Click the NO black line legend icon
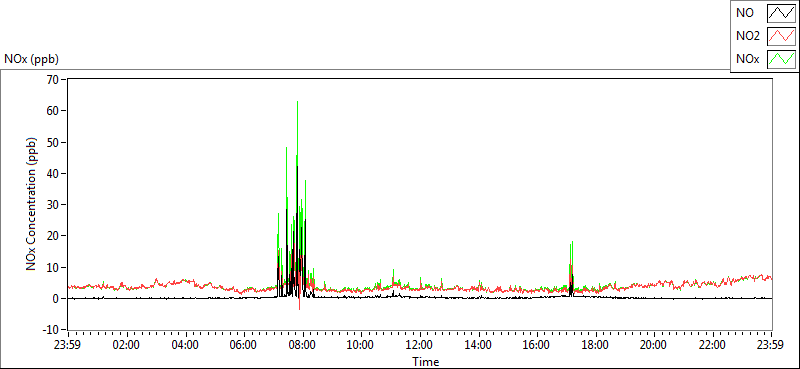Image resolution: width=800 pixels, height=369 pixels. (781, 13)
